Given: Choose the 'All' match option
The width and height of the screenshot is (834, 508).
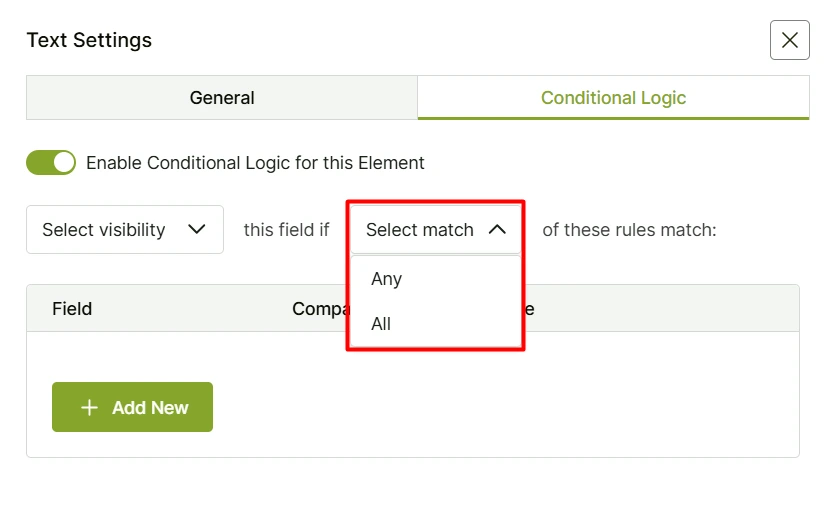Looking at the screenshot, I should tap(381, 324).
